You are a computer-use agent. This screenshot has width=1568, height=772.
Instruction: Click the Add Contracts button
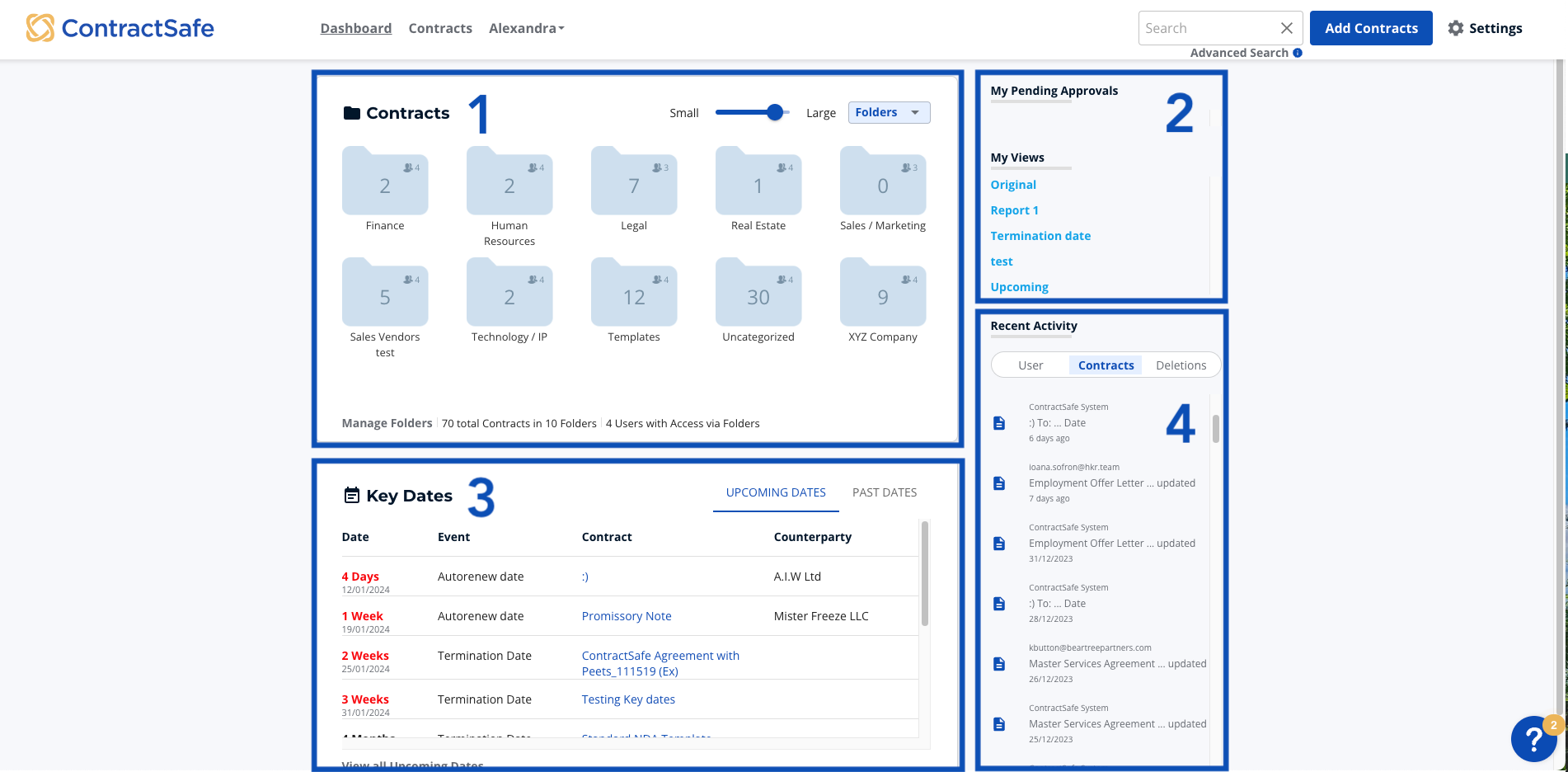[x=1370, y=27]
